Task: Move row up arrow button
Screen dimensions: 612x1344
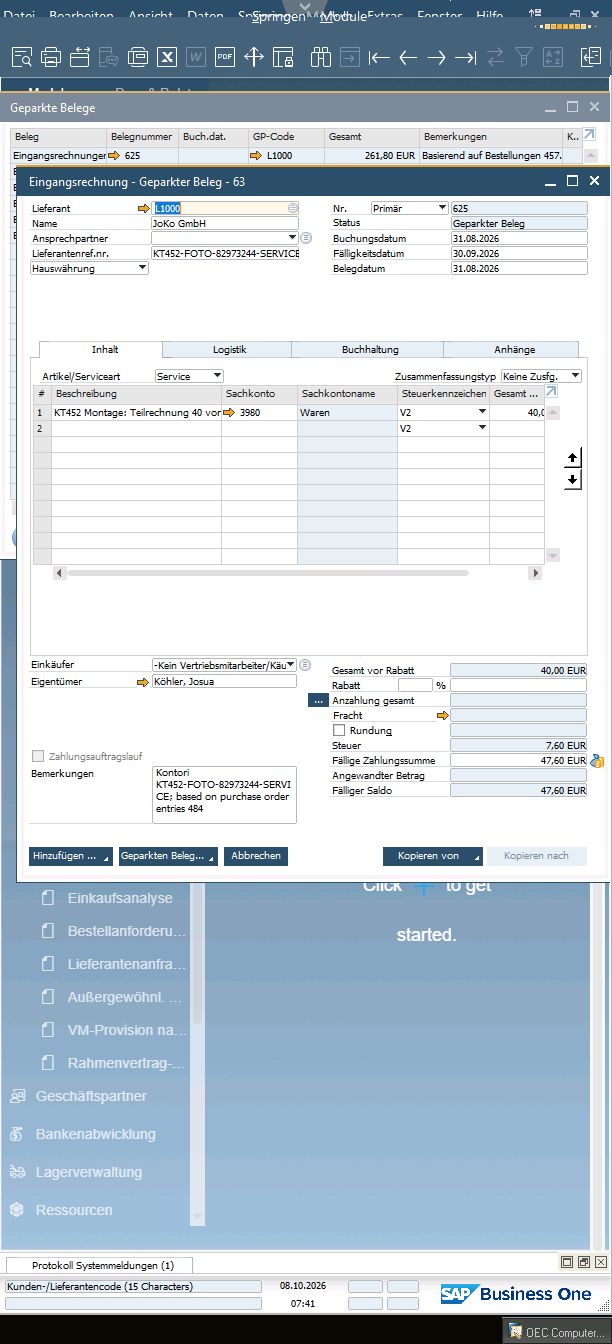Action: (x=573, y=457)
